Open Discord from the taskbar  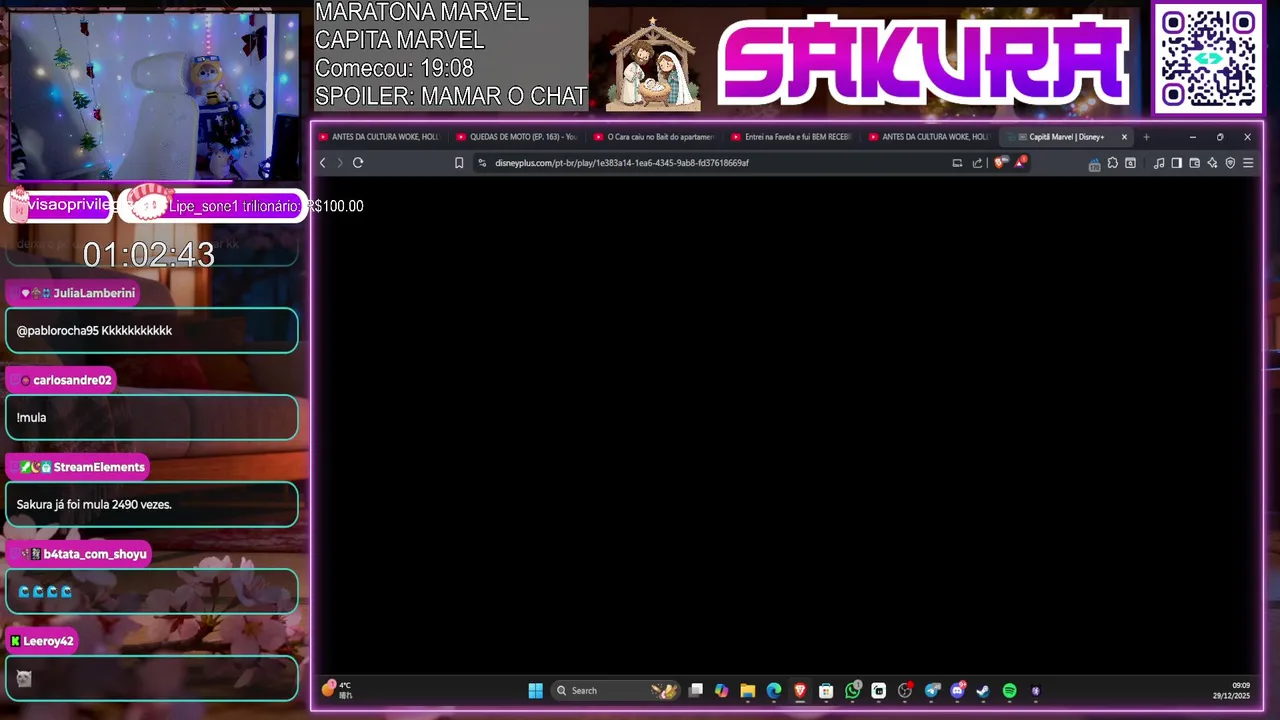(x=958, y=691)
